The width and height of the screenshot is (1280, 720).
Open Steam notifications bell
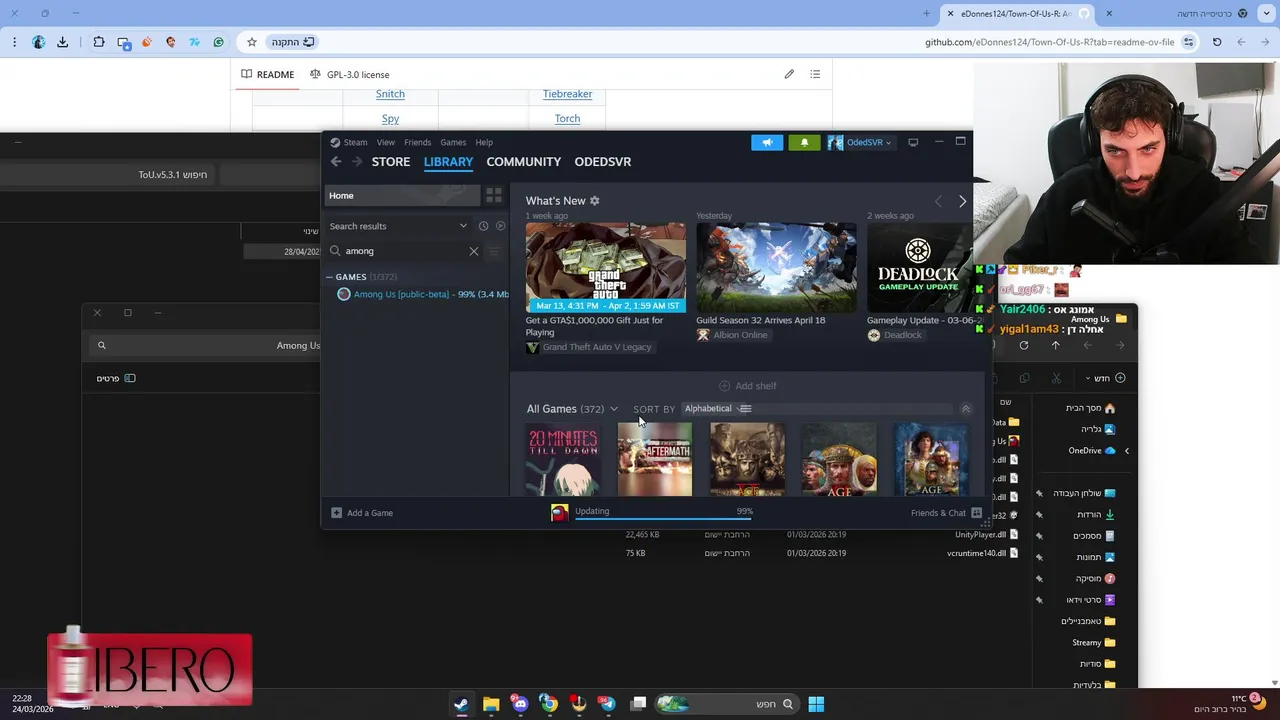point(804,142)
